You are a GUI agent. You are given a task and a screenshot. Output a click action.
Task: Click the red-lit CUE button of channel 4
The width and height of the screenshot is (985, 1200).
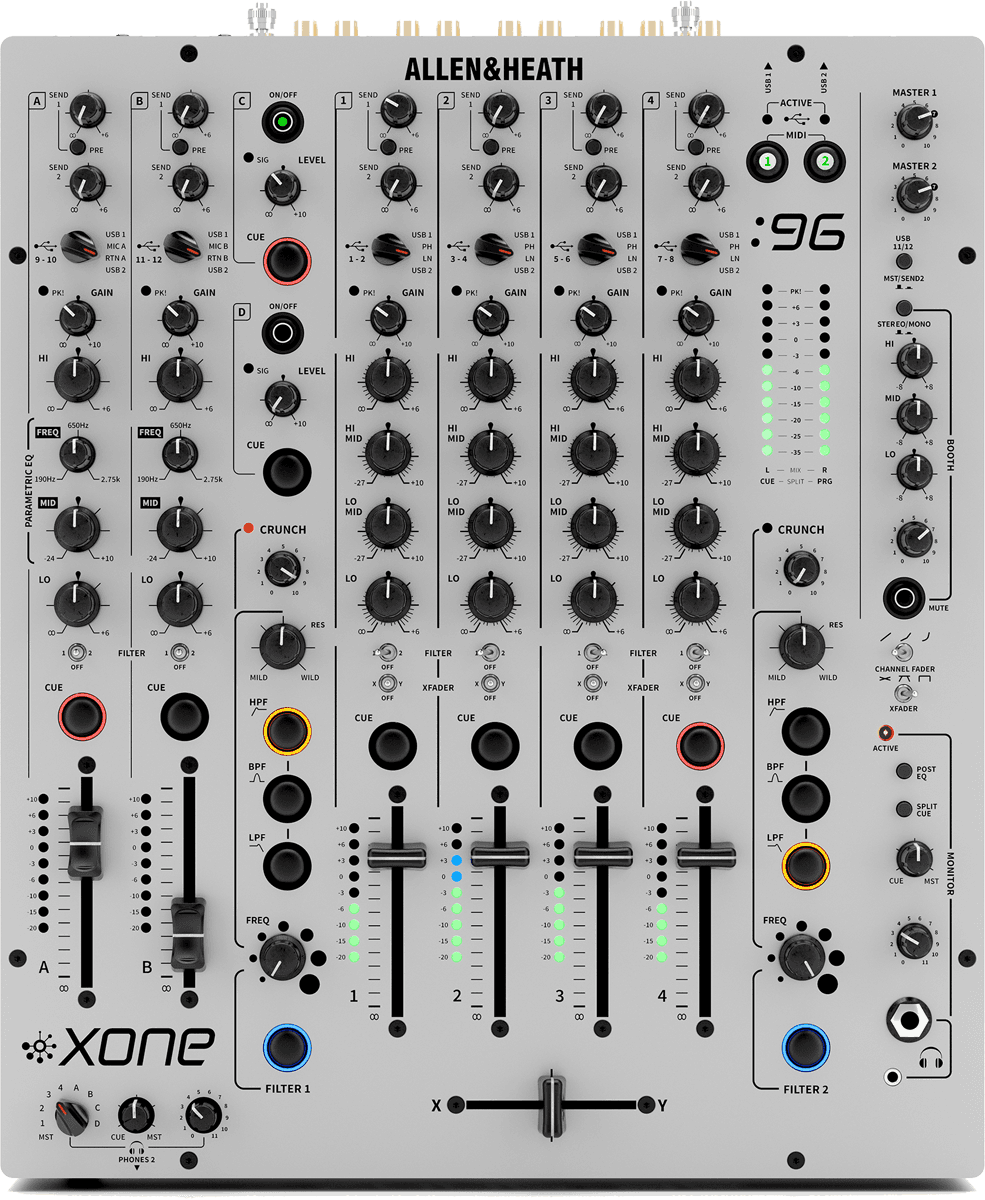tap(701, 746)
